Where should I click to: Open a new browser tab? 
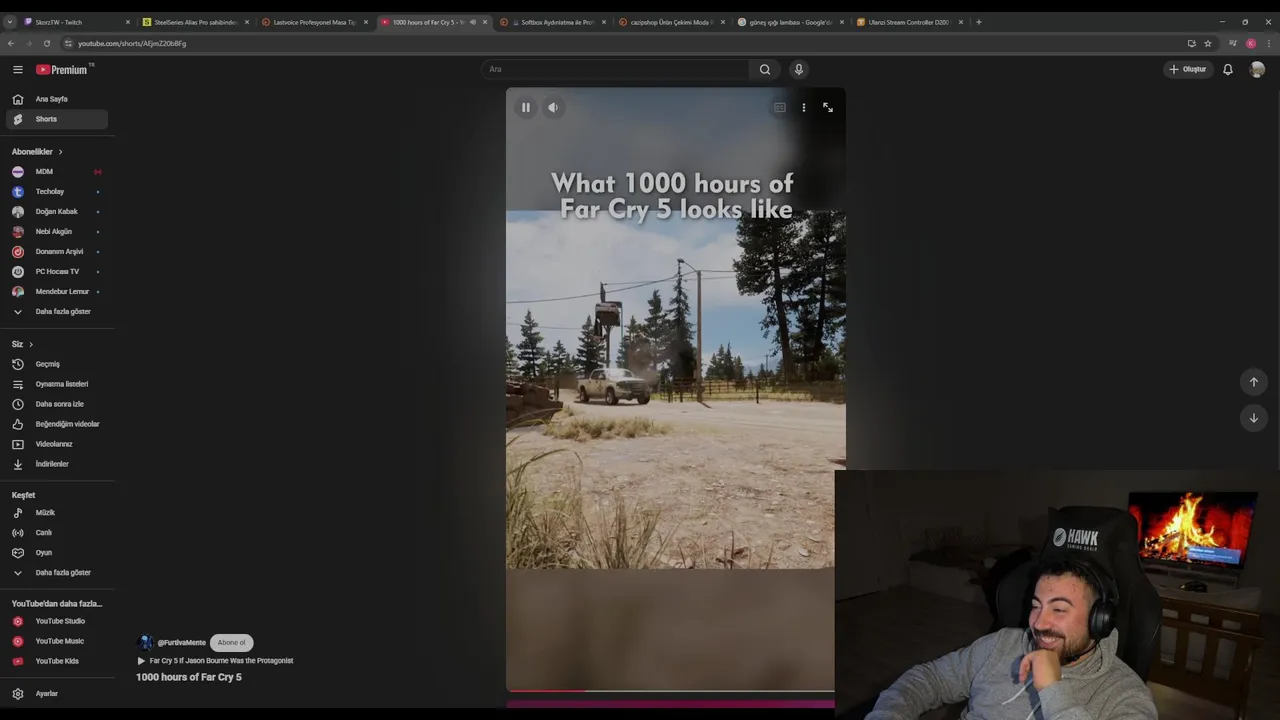979,22
